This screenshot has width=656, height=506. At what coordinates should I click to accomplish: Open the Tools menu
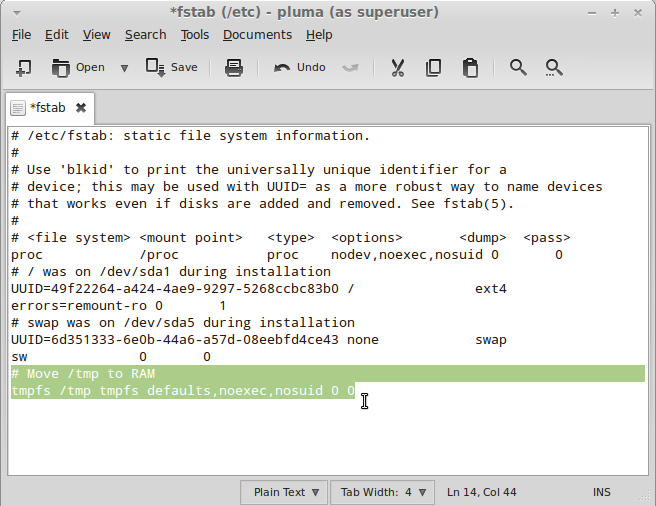(x=195, y=35)
